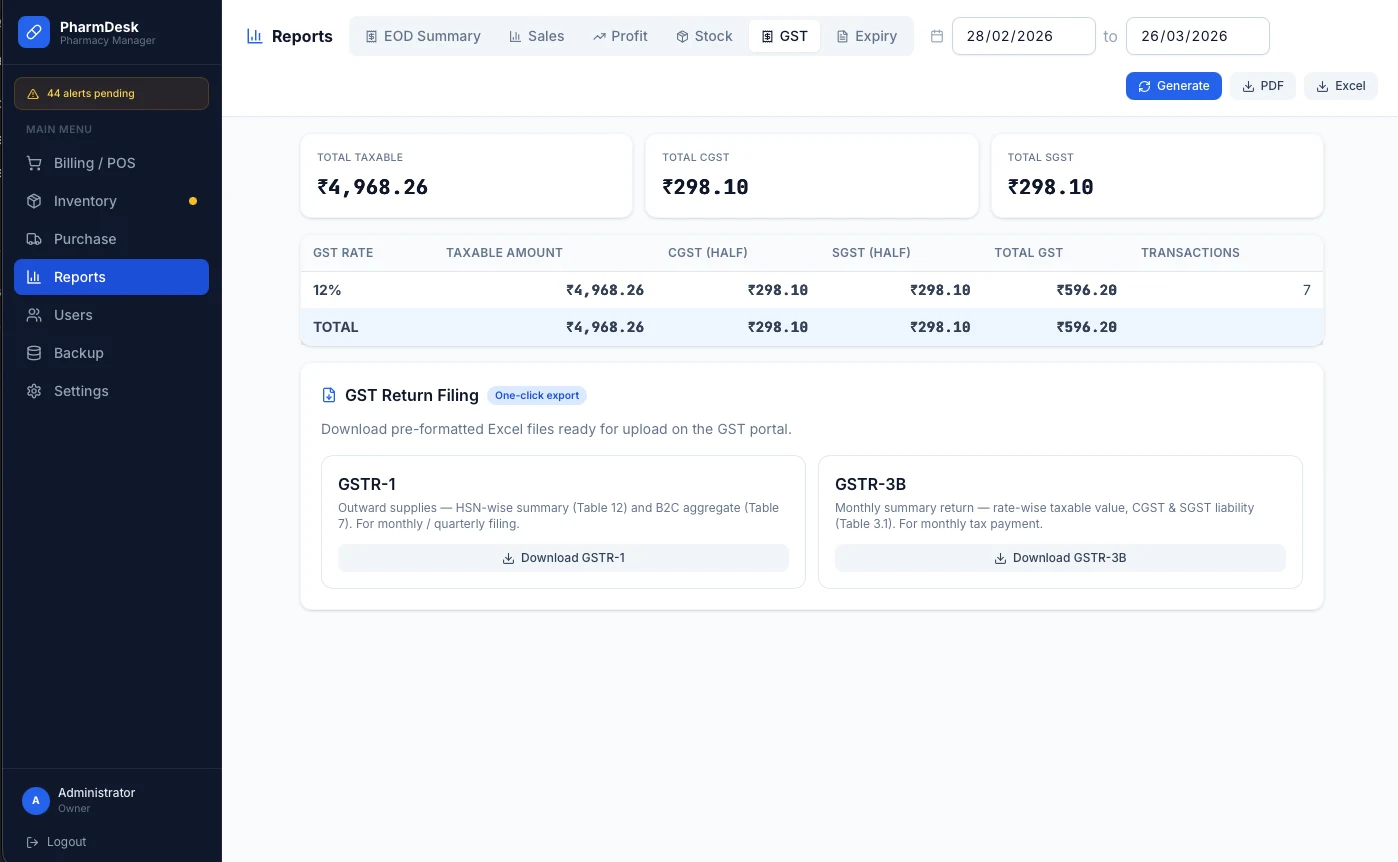This screenshot has height=862, width=1398.
Task: Log out of PharmDesk
Action: tap(56, 842)
